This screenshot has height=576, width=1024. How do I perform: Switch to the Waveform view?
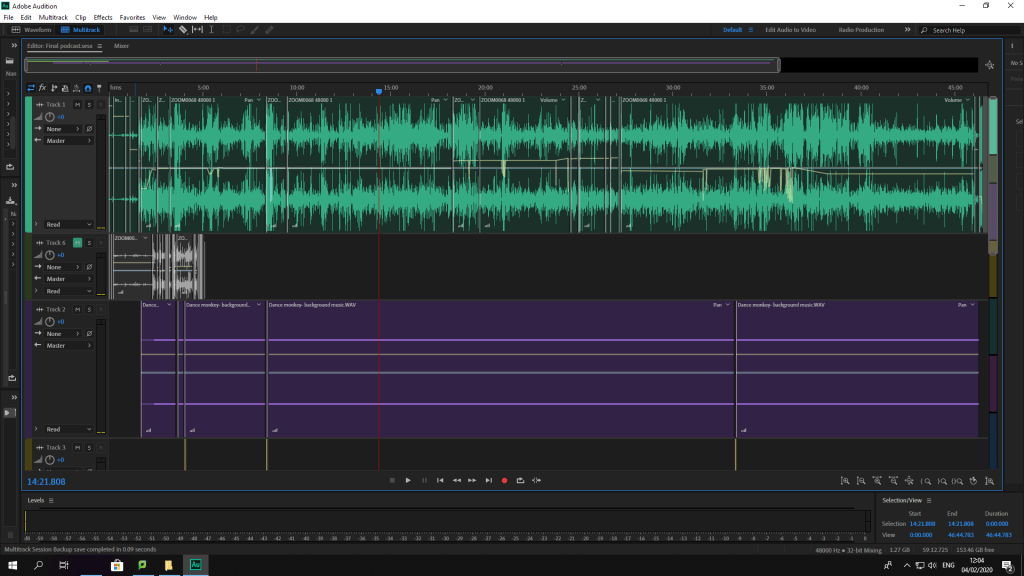point(33,30)
